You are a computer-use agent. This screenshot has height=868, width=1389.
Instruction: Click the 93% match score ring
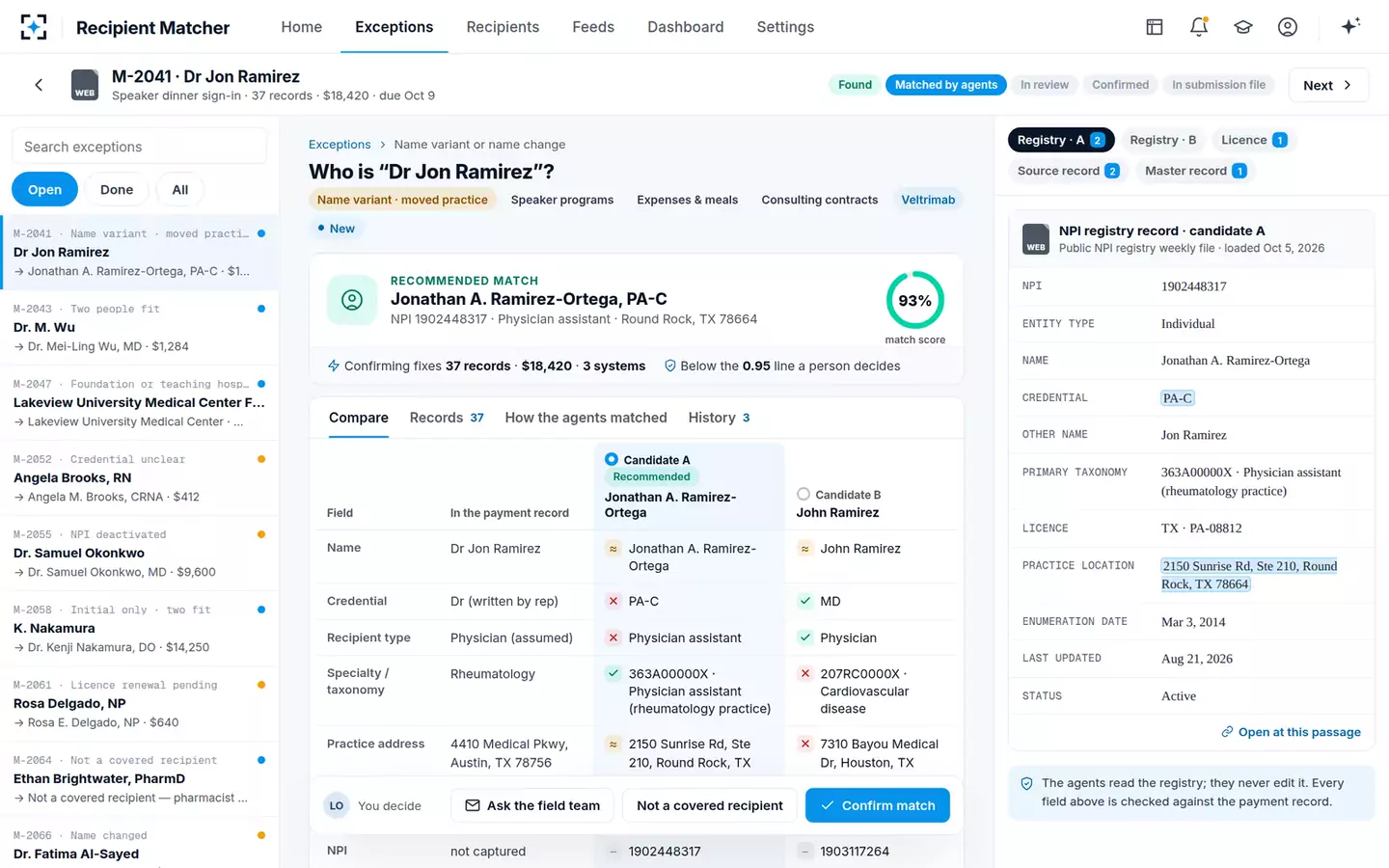pyautogui.click(x=914, y=300)
